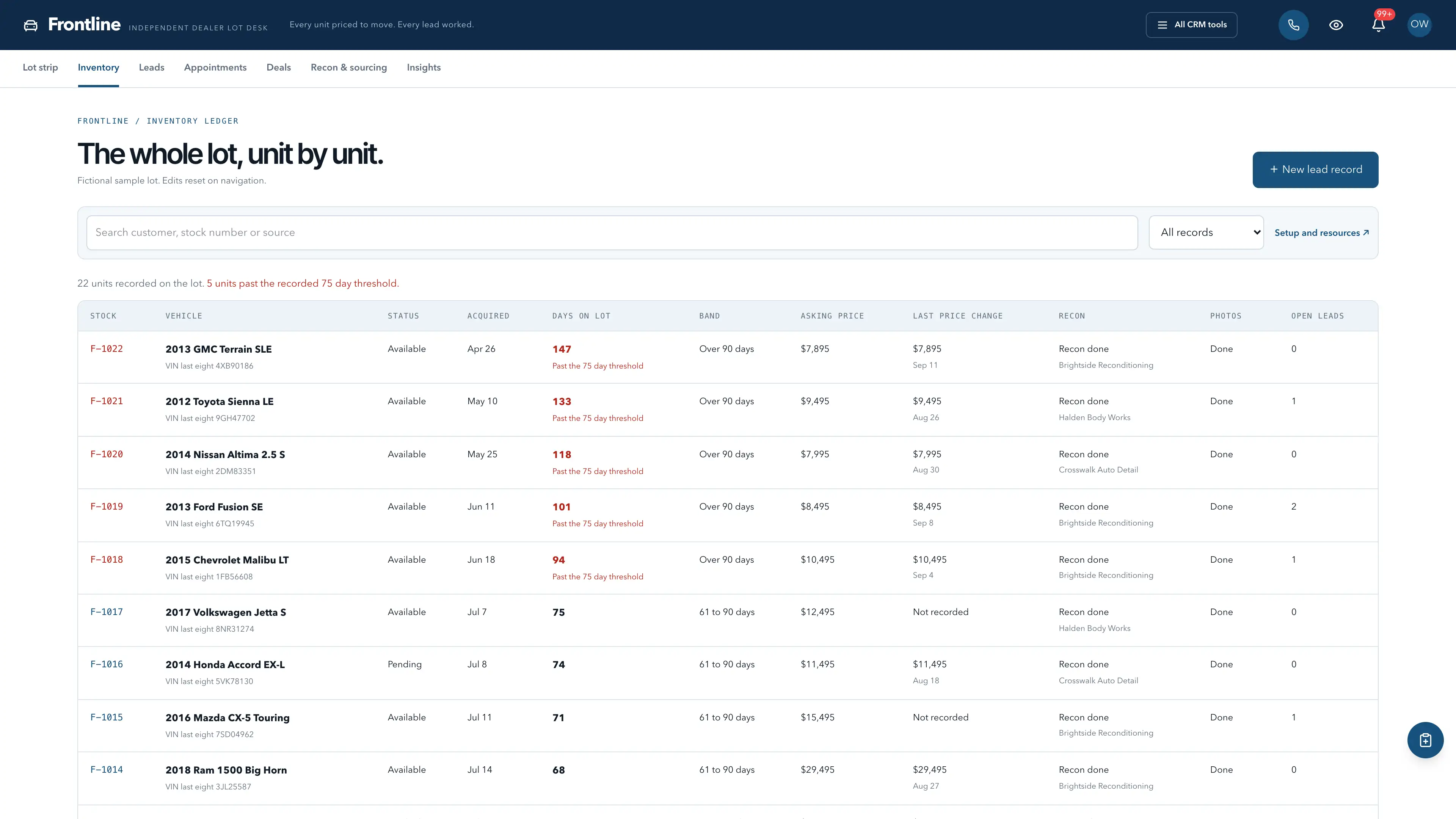Open stock number F-1021
1456x819 pixels.
[x=106, y=401]
